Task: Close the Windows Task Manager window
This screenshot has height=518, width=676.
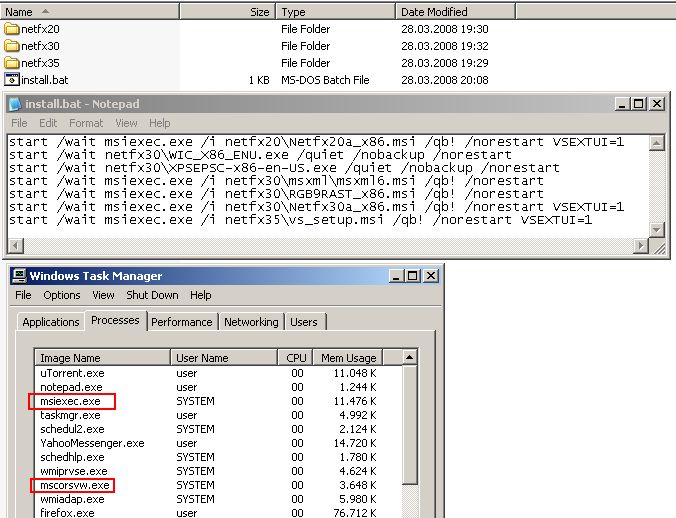Action: (x=431, y=275)
